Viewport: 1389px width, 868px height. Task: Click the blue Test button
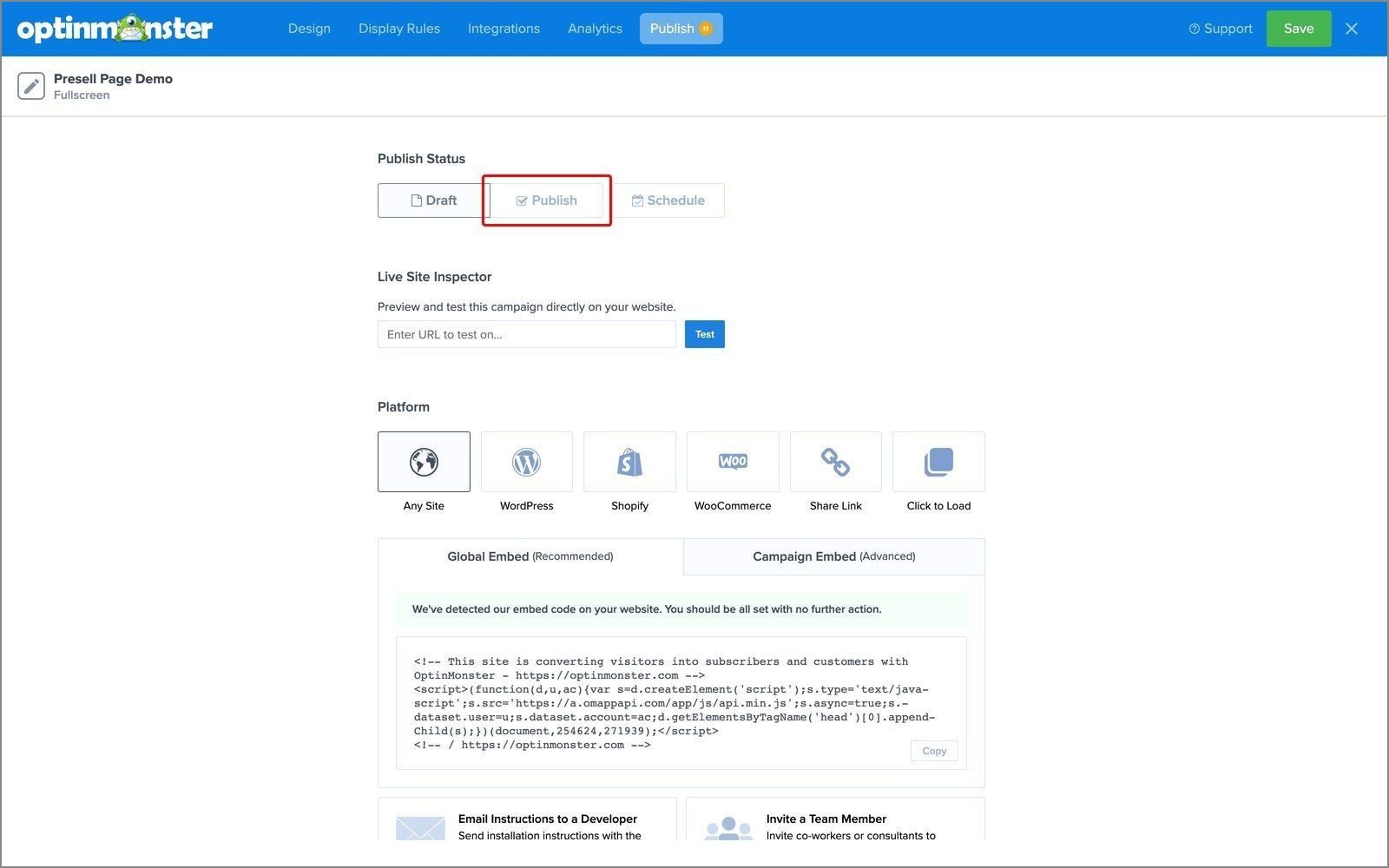click(705, 334)
